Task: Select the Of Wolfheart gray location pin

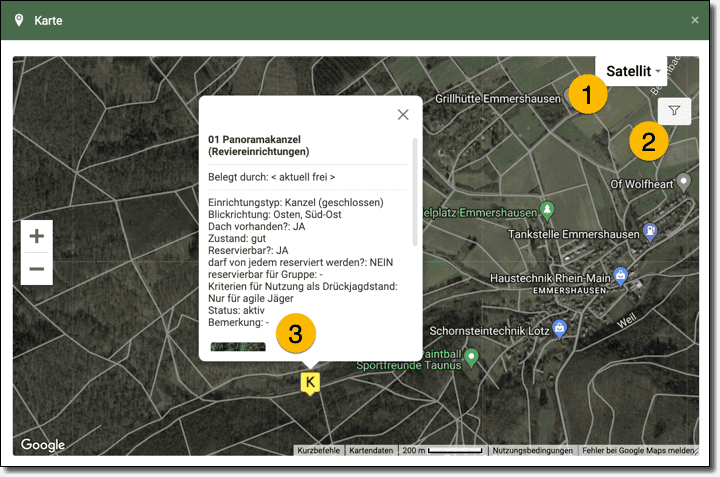Action: point(684,182)
